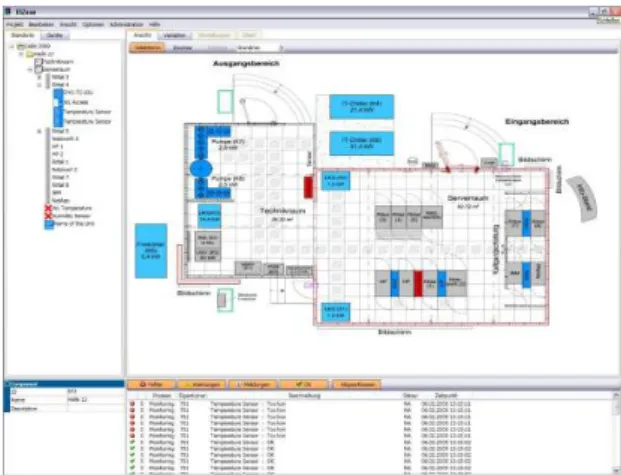
Task: Open the Optionen menu
Action: click(93, 25)
